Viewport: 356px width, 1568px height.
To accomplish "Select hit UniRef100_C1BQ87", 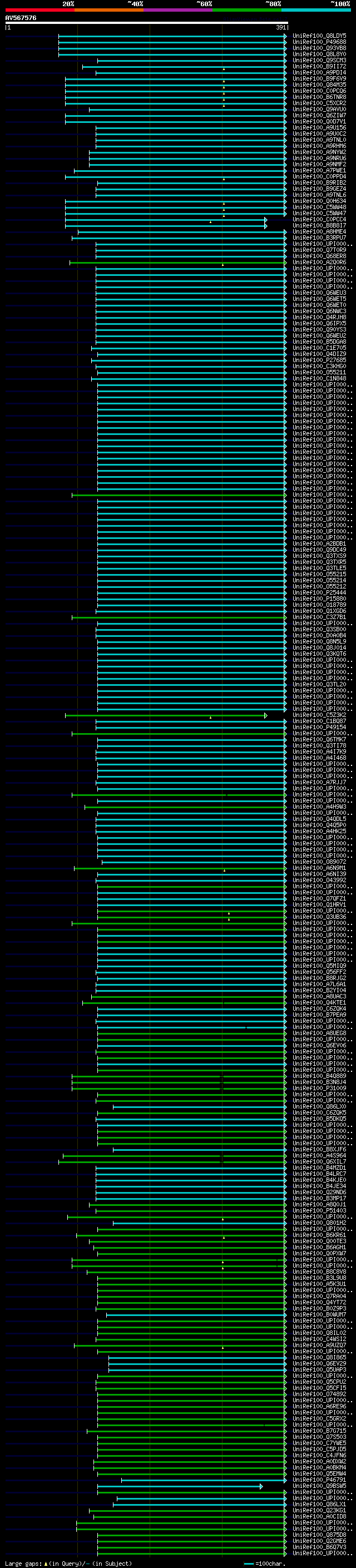I will 319,721.
